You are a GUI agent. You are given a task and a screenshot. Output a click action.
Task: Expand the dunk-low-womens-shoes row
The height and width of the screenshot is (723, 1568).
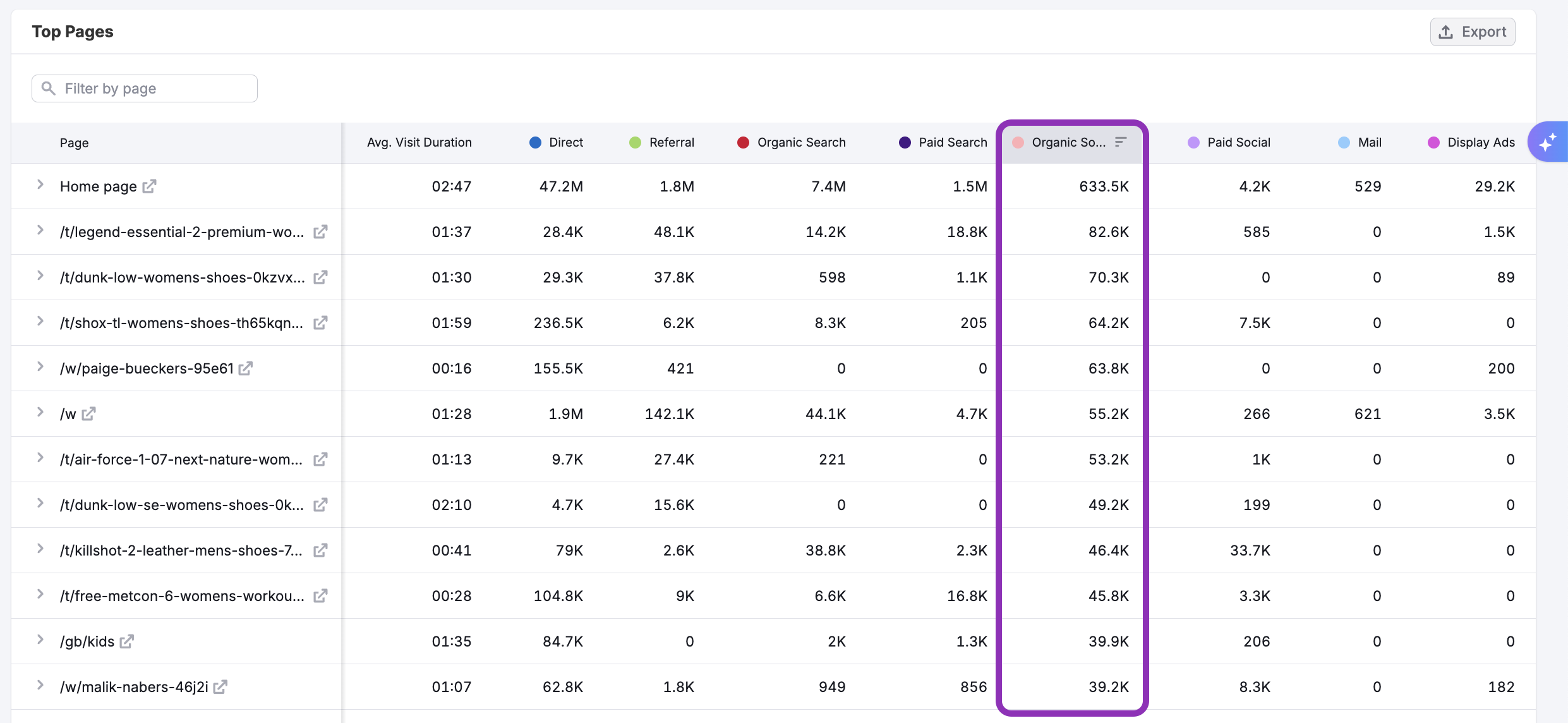(40, 276)
